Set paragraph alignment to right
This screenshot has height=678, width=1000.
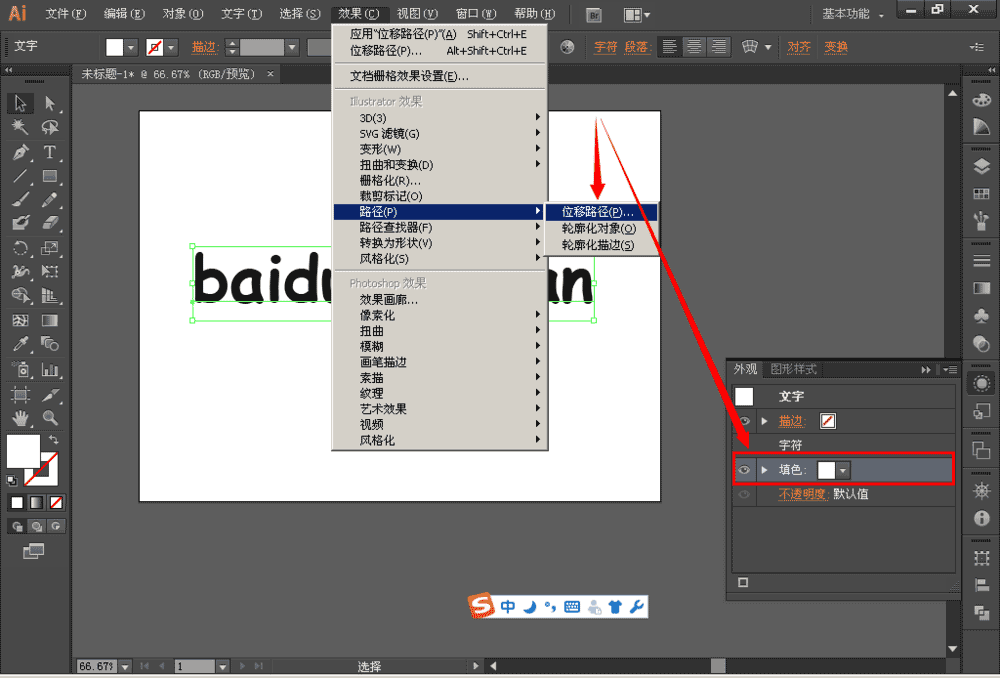click(718, 47)
